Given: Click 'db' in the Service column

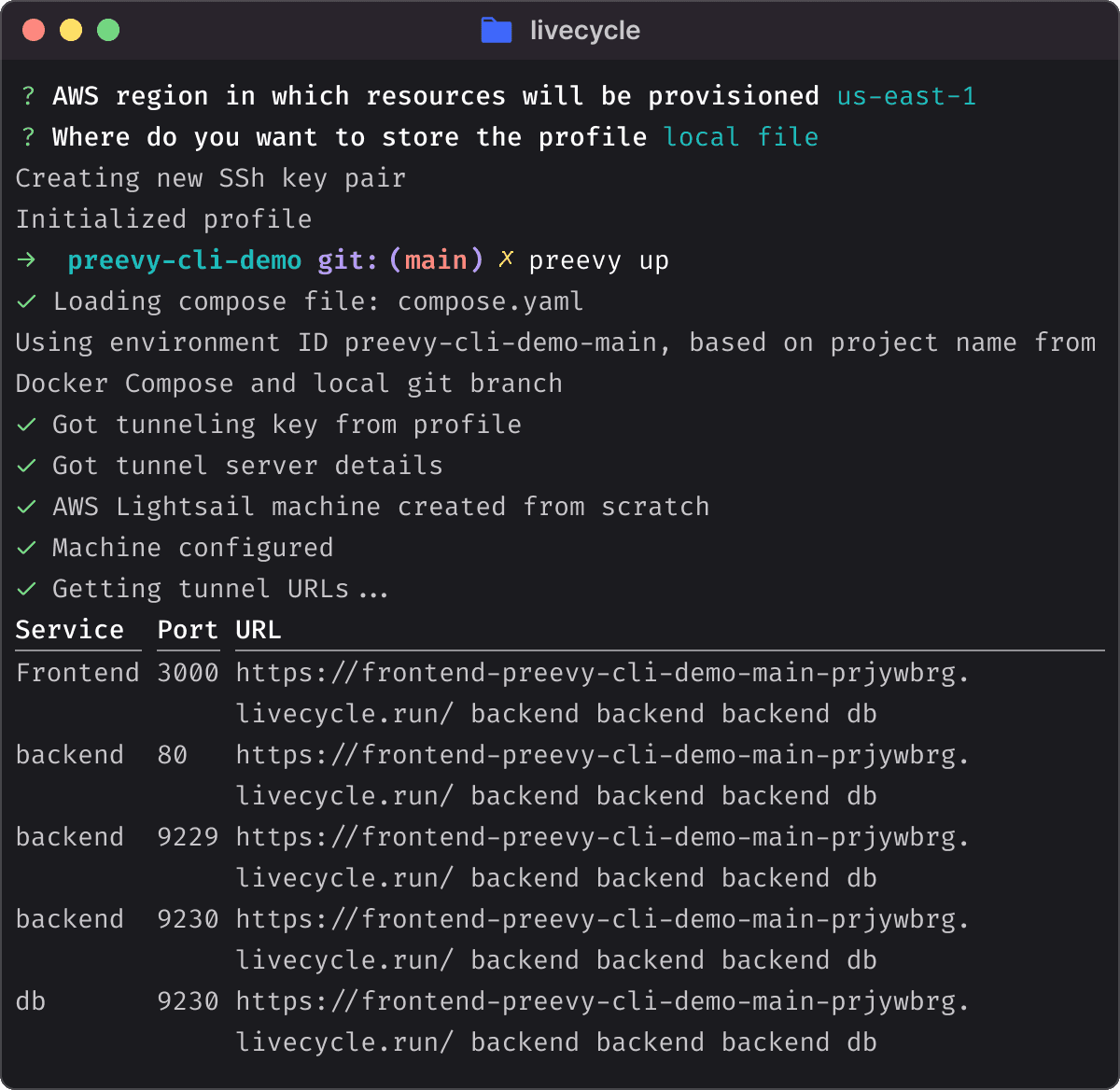Looking at the screenshot, I should click(x=31, y=1001).
